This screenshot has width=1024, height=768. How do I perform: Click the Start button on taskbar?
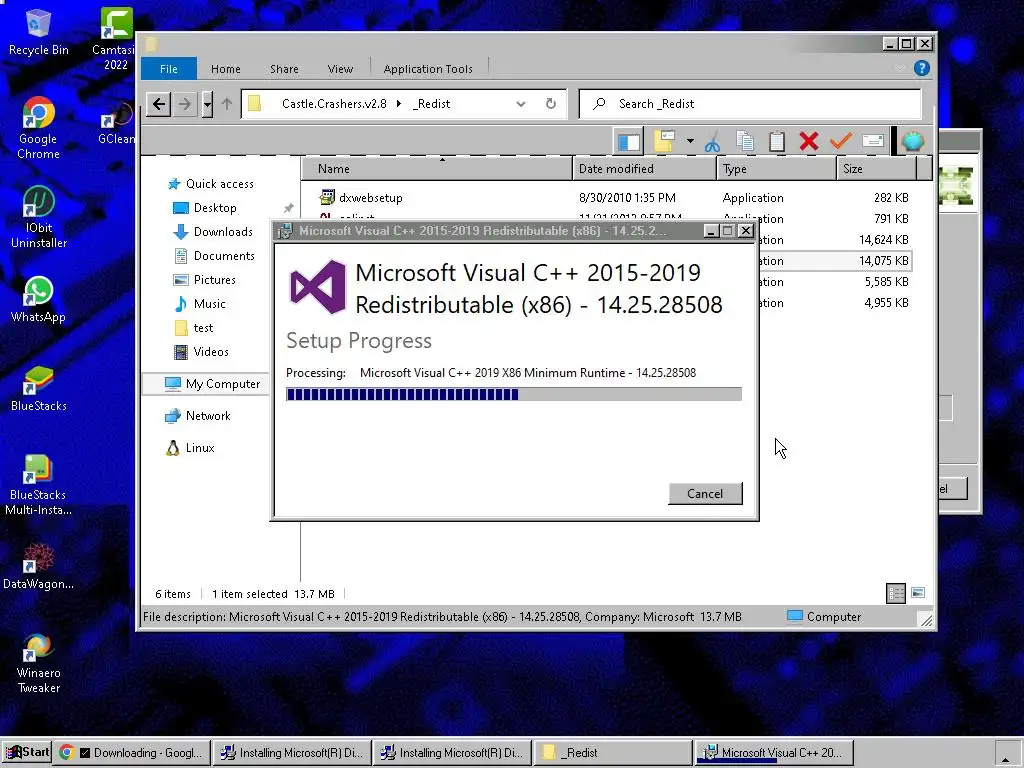tap(27, 752)
